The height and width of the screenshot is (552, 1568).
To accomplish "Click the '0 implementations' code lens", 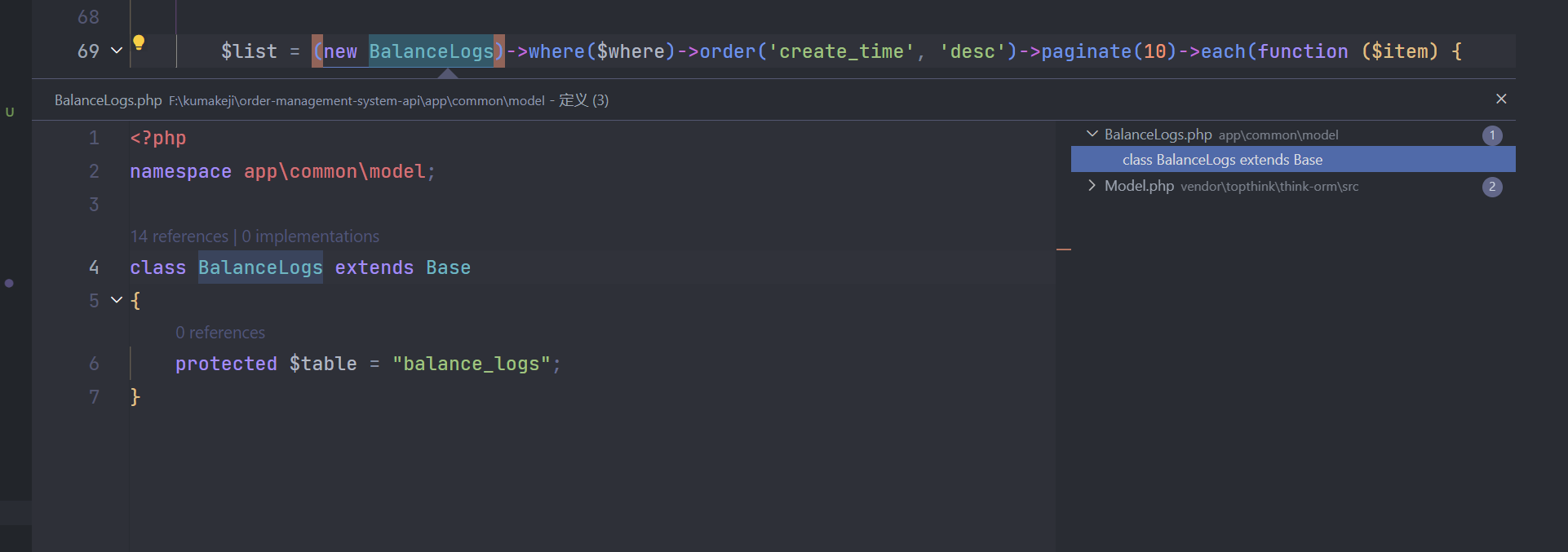I will (x=310, y=236).
